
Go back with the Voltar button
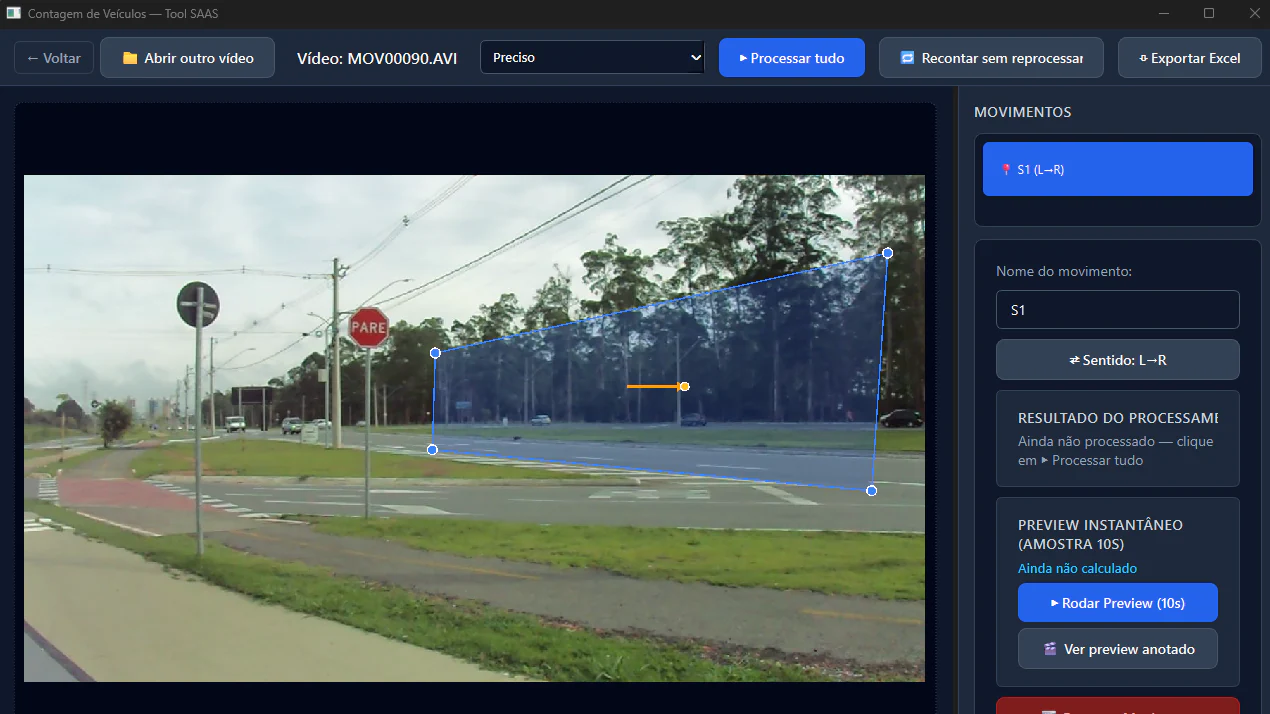click(x=54, y=58)
